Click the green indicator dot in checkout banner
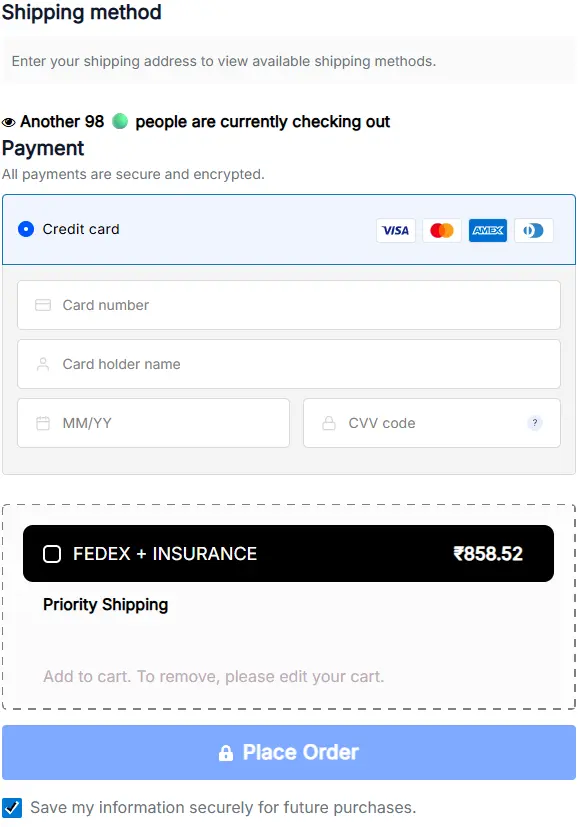Viewport: 578px width, 827px height. point(119,121)
